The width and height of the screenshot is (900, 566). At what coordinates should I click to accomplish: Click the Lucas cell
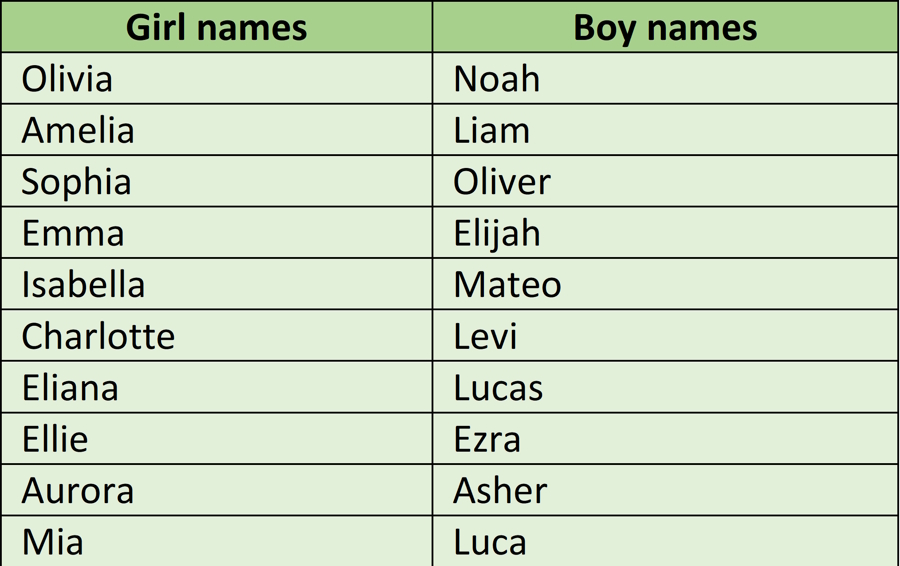pyautogui.click(x=498, y=388)
